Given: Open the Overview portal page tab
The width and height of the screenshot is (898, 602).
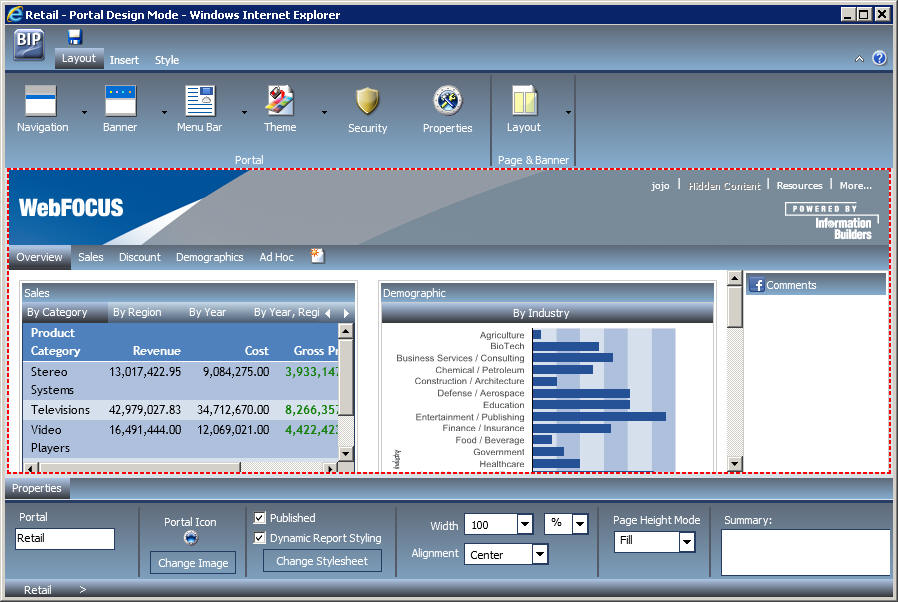Looking at the screenshot, I should (40, 257).
